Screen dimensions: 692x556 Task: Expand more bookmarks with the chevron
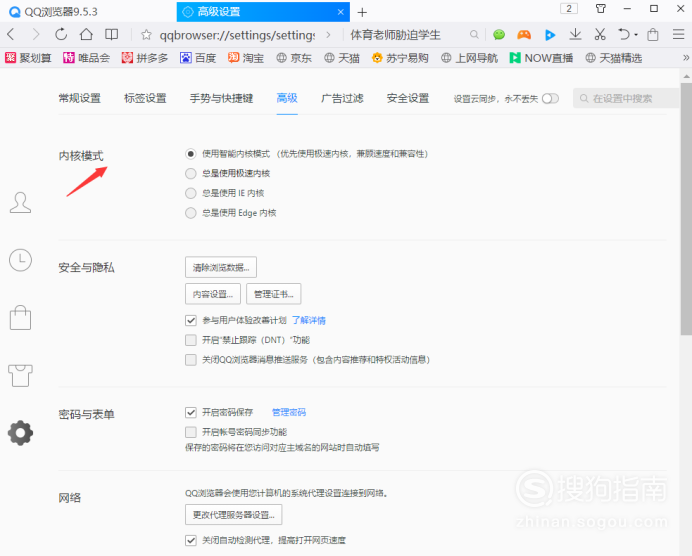tap(685, 58)
